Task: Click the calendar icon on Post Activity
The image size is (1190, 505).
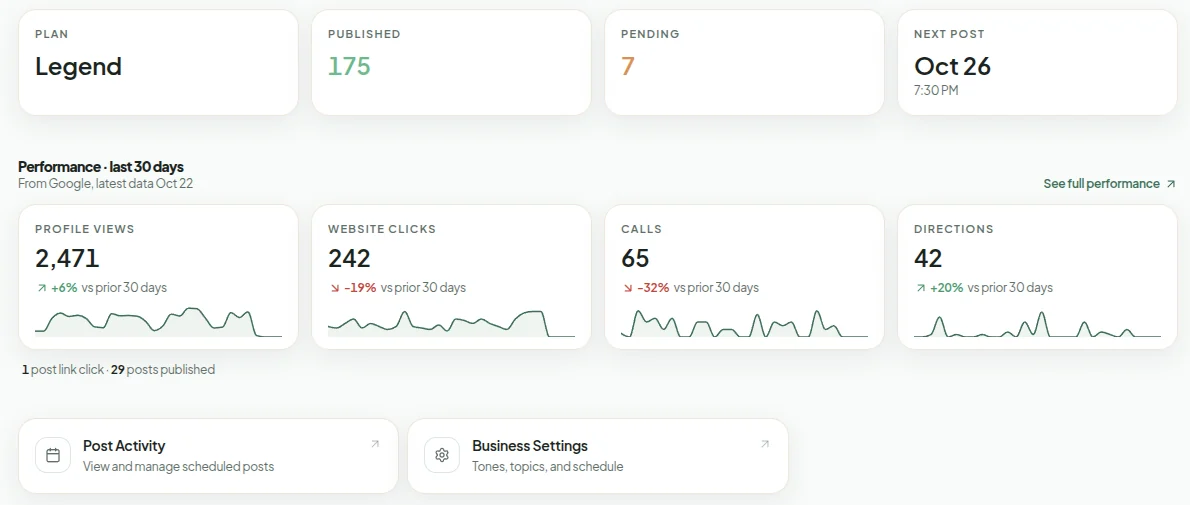Action: [x=53, y=455]
